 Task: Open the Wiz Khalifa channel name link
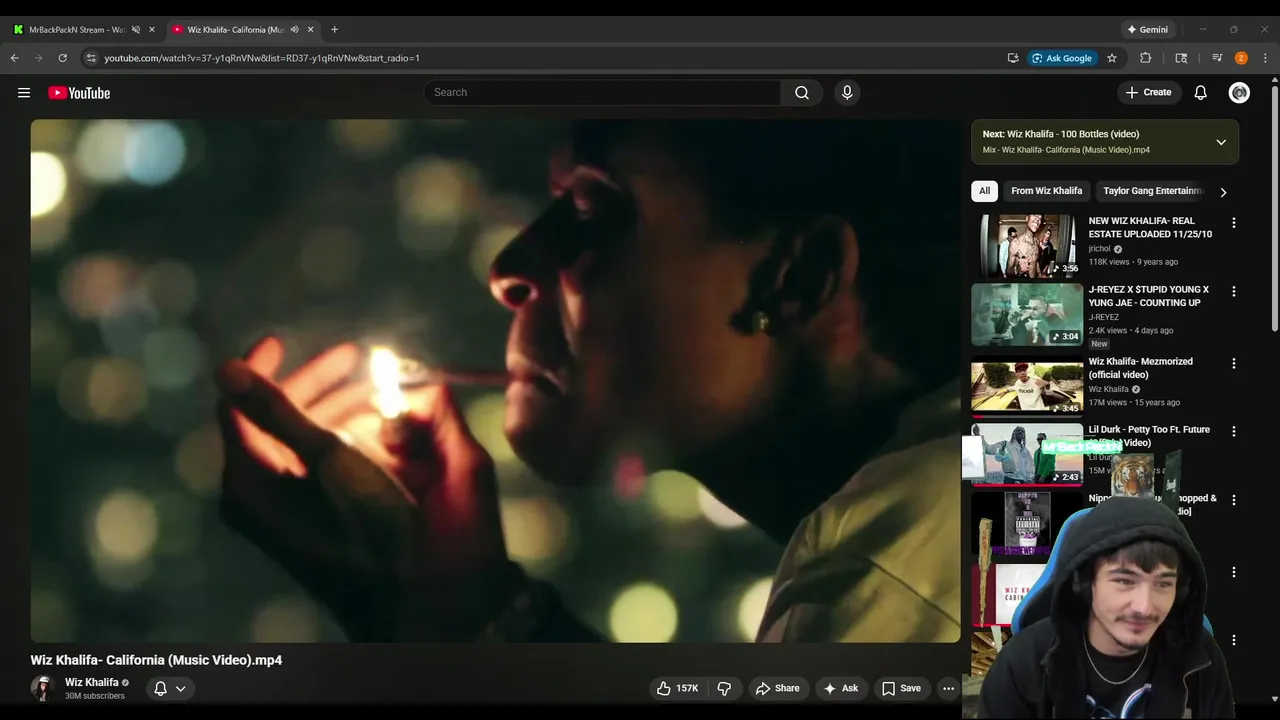[x=92, y=682]
